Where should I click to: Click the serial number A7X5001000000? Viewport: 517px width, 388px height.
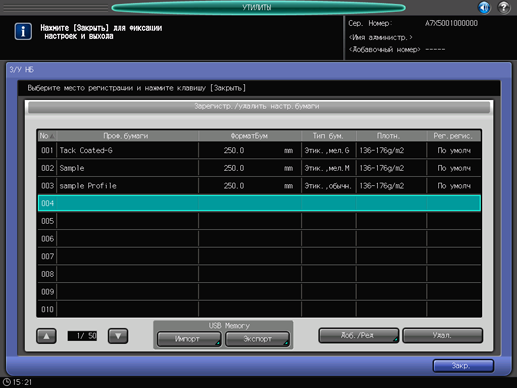point(451,23)
